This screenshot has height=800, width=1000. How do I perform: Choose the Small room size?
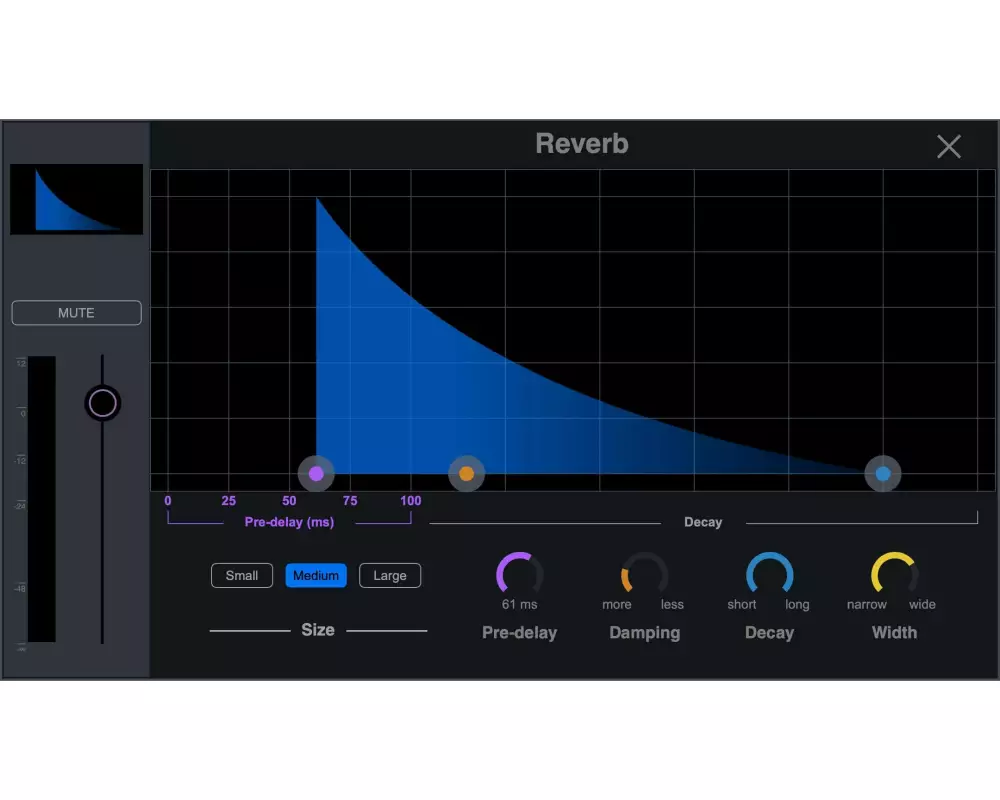coord(242,576)
